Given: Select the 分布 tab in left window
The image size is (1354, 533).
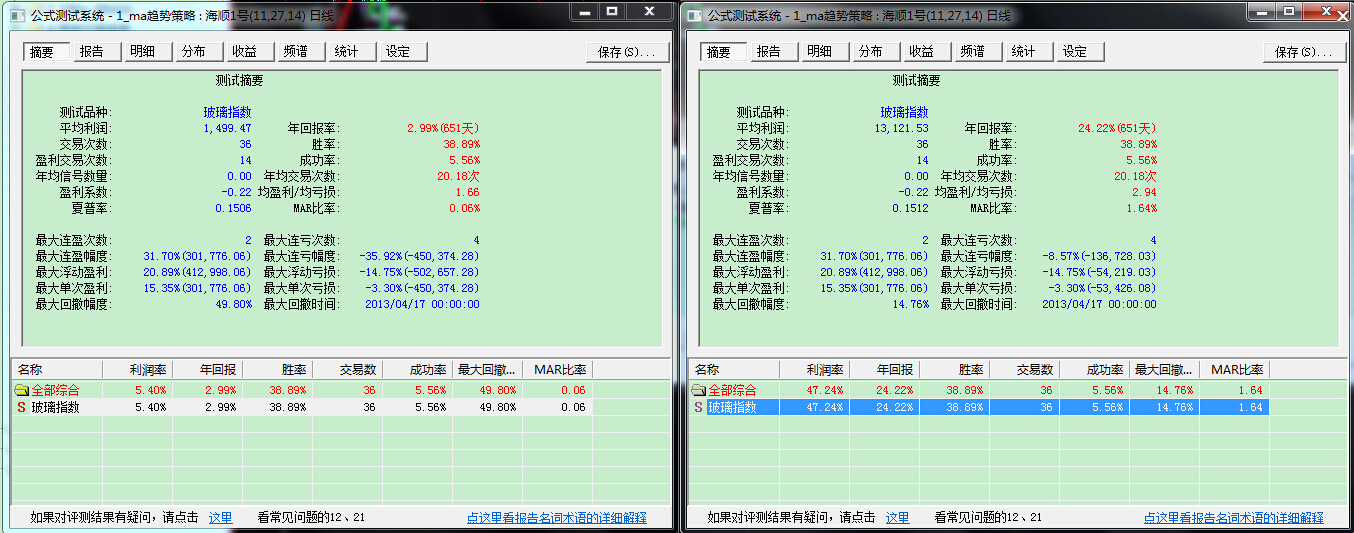Looking at the screenshot, I should (x=193, y=52).
